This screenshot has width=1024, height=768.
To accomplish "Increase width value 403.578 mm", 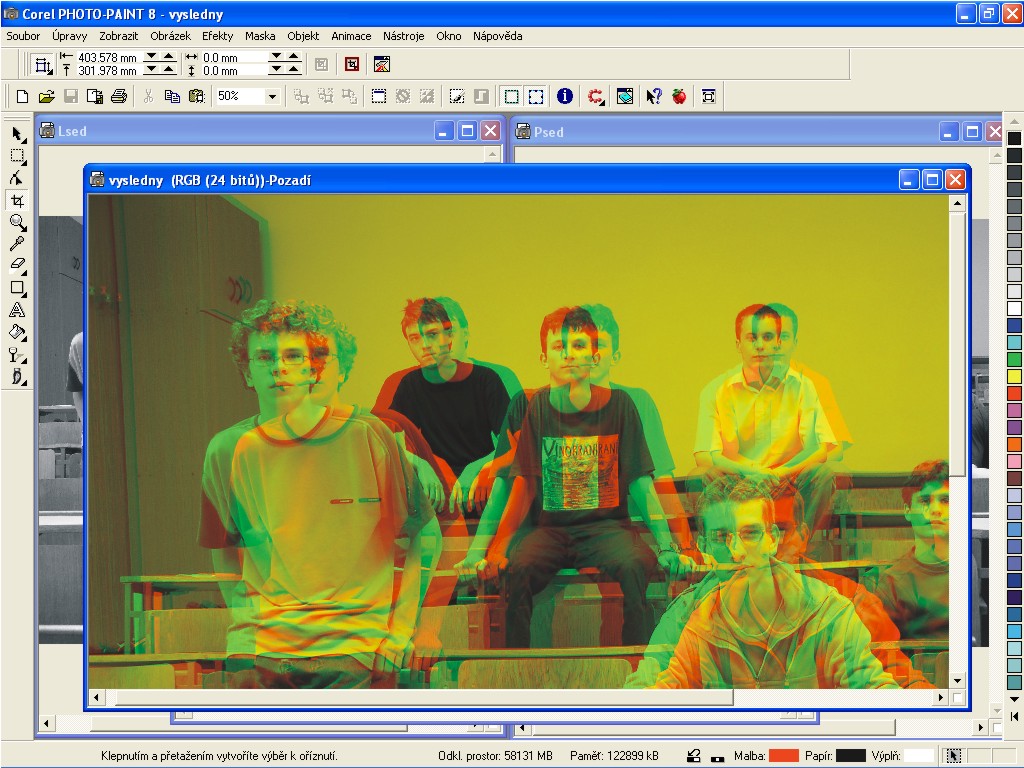I will pos(168,57).
